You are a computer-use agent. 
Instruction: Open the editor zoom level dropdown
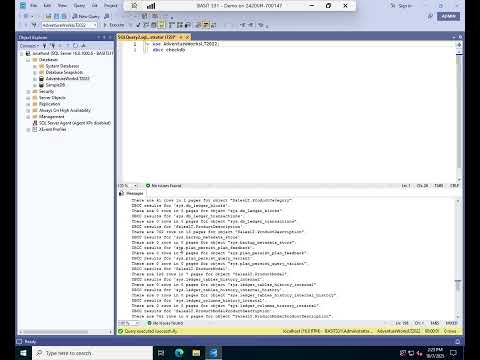click(x=136, y=186)
